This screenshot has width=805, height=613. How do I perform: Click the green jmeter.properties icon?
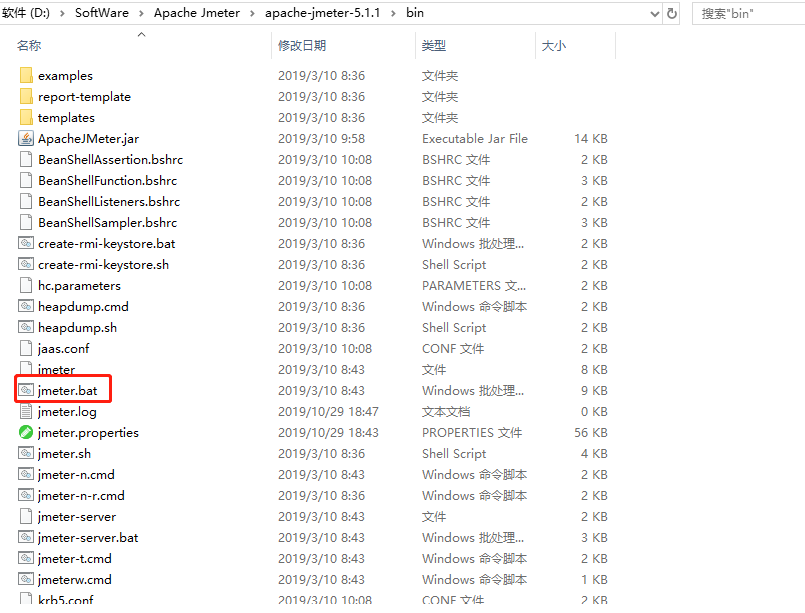[26, 433]
